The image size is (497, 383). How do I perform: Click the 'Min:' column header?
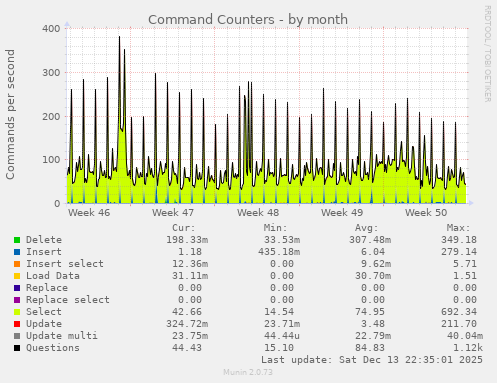coord(275,228)
